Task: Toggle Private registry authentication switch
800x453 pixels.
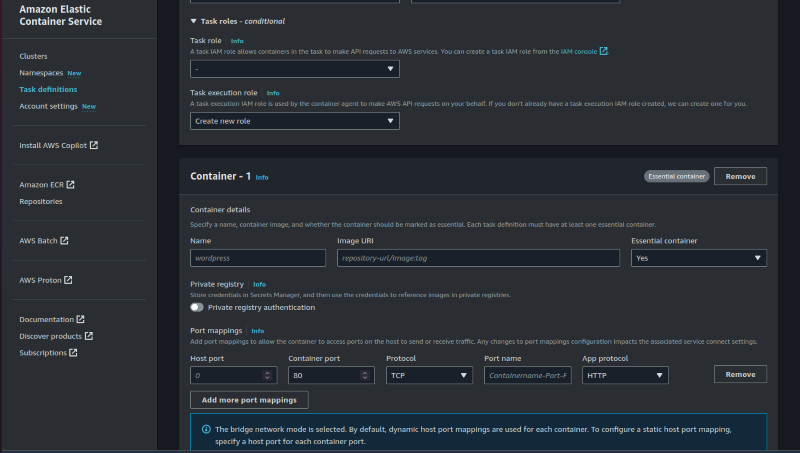Action: (197, 307)
